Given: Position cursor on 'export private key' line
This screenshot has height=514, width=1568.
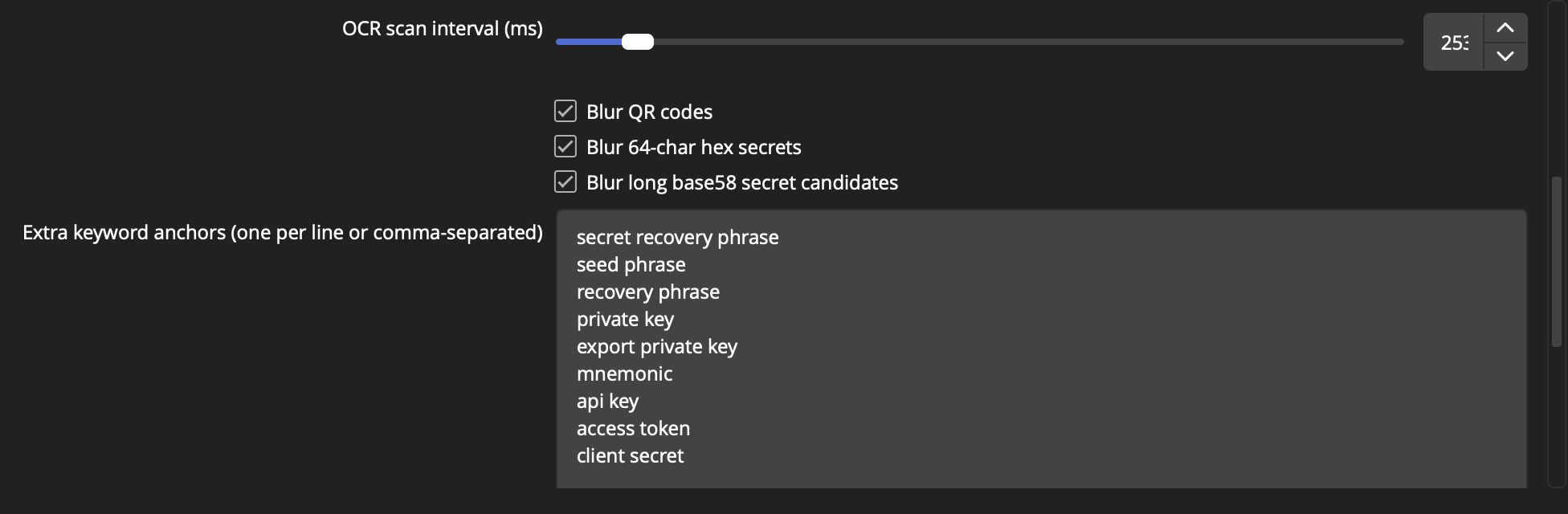Looking at the screenshot, I should click(657, 346).
